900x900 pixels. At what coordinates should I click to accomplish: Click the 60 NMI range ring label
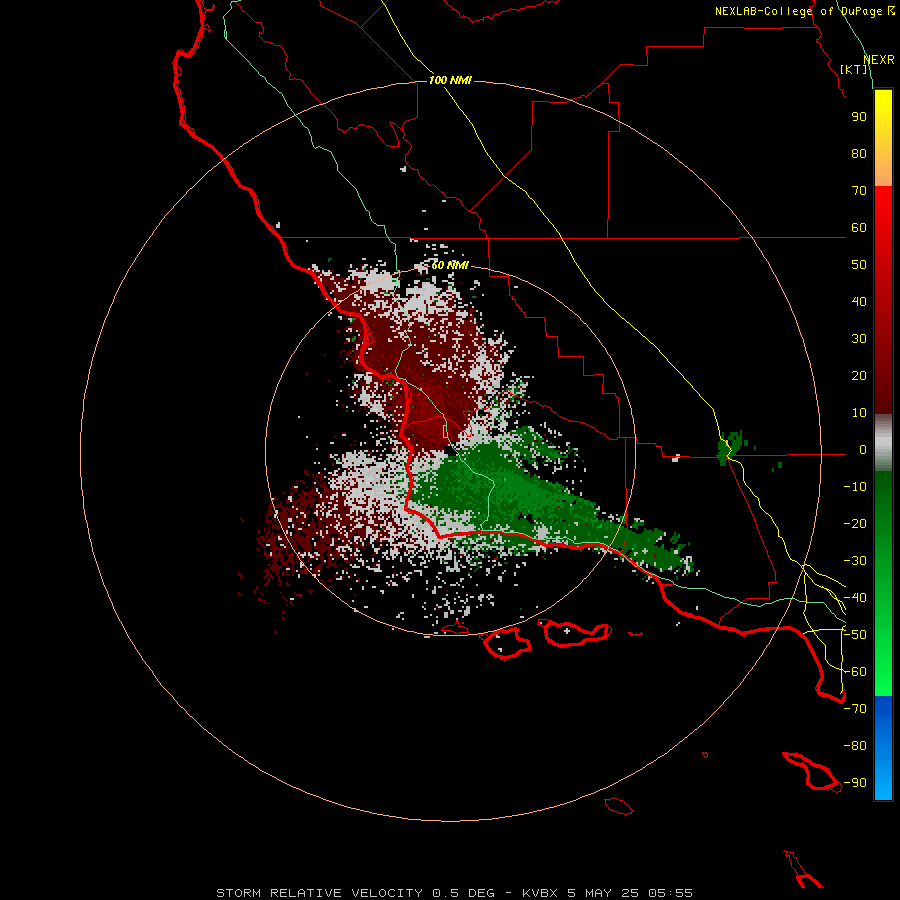(x=450, y=265)
